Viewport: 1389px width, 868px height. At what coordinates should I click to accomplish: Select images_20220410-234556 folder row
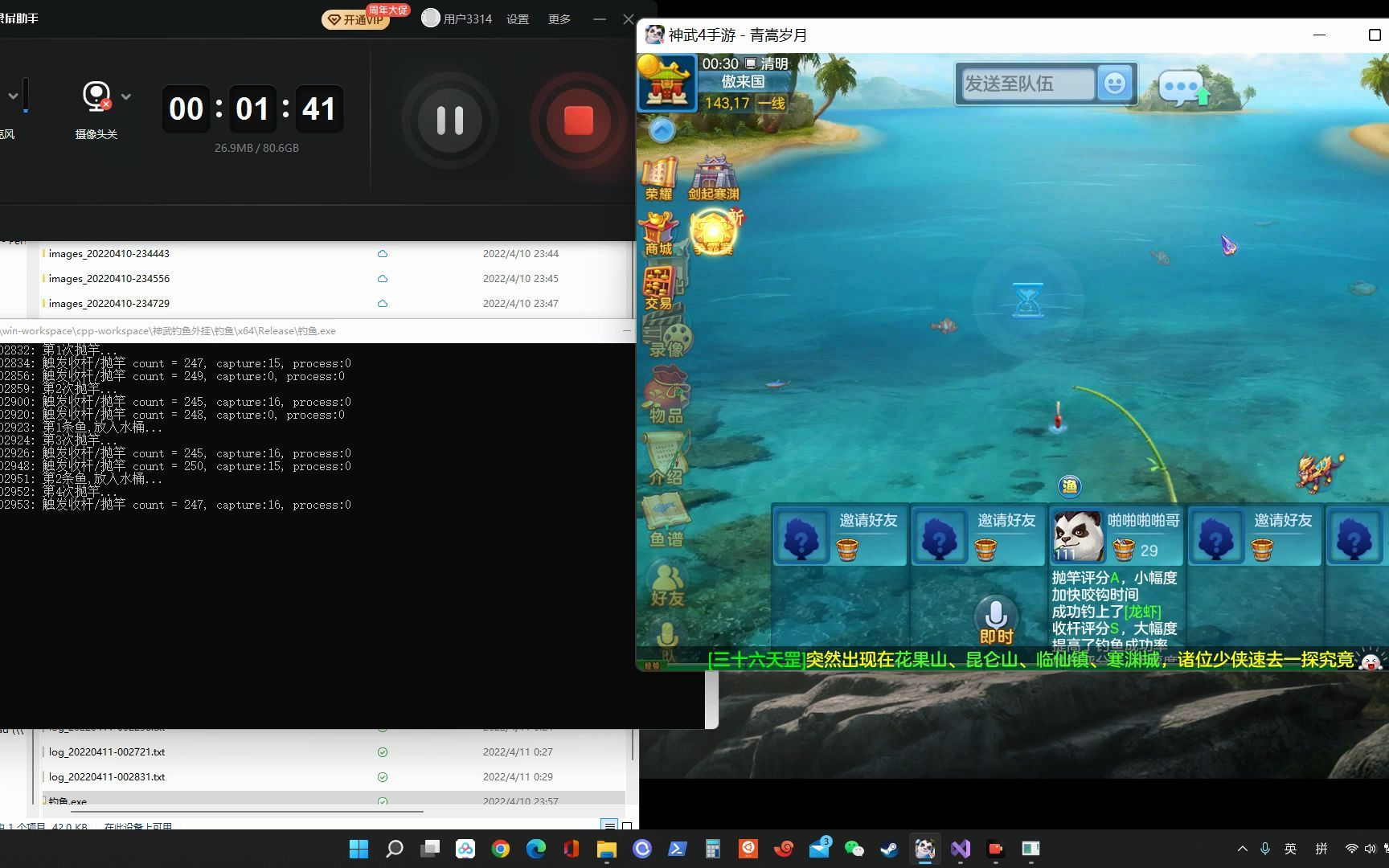(x=334, y=278)
